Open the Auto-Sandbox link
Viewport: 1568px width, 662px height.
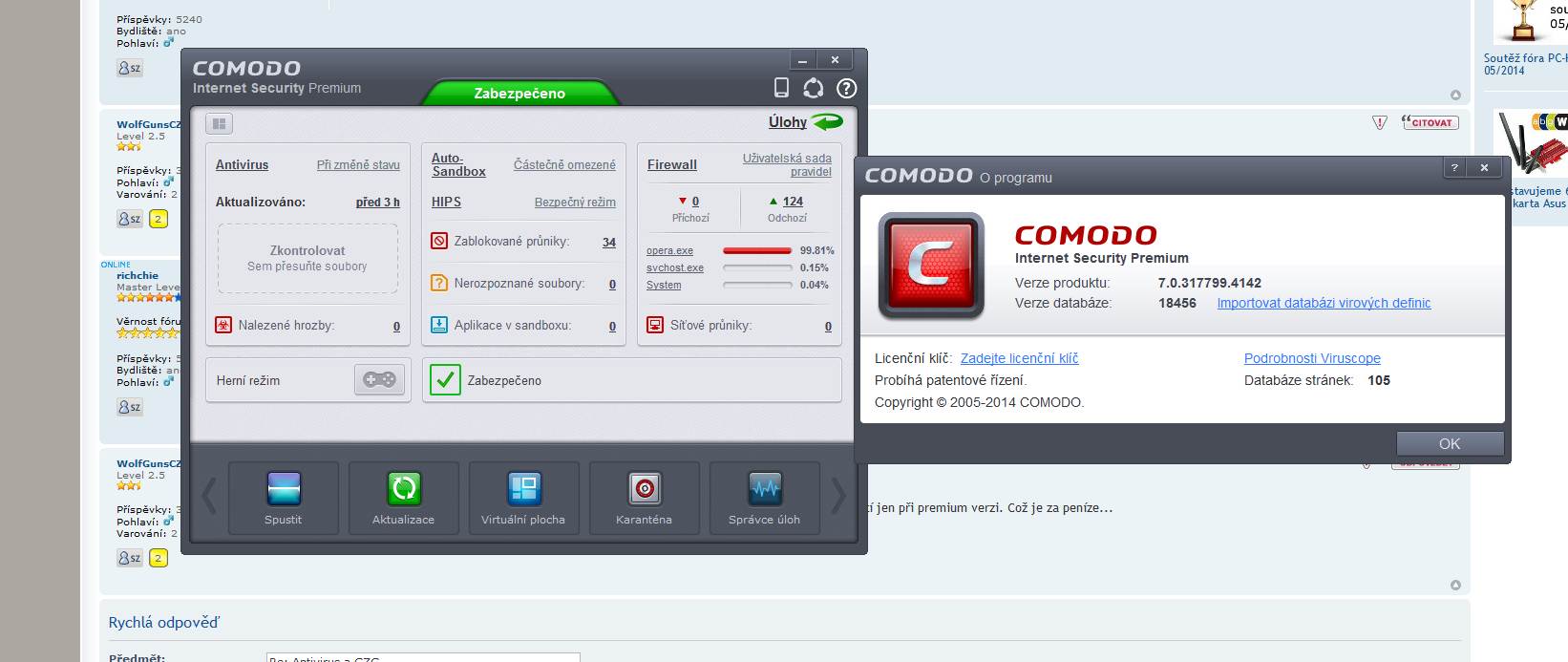click(458, 164)
